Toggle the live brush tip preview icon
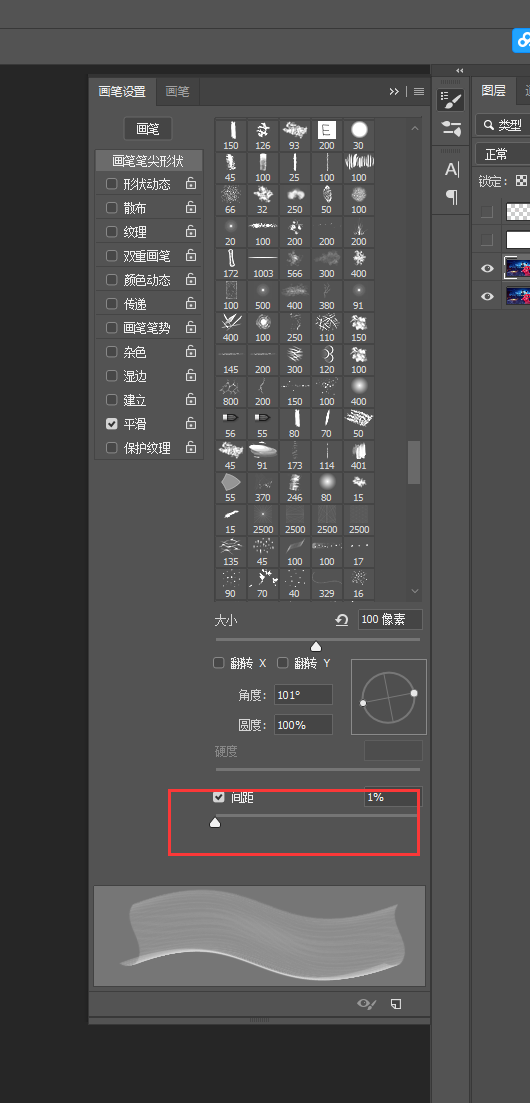530x1103 pixels. pyautogui.click(x=367, y=1004)
